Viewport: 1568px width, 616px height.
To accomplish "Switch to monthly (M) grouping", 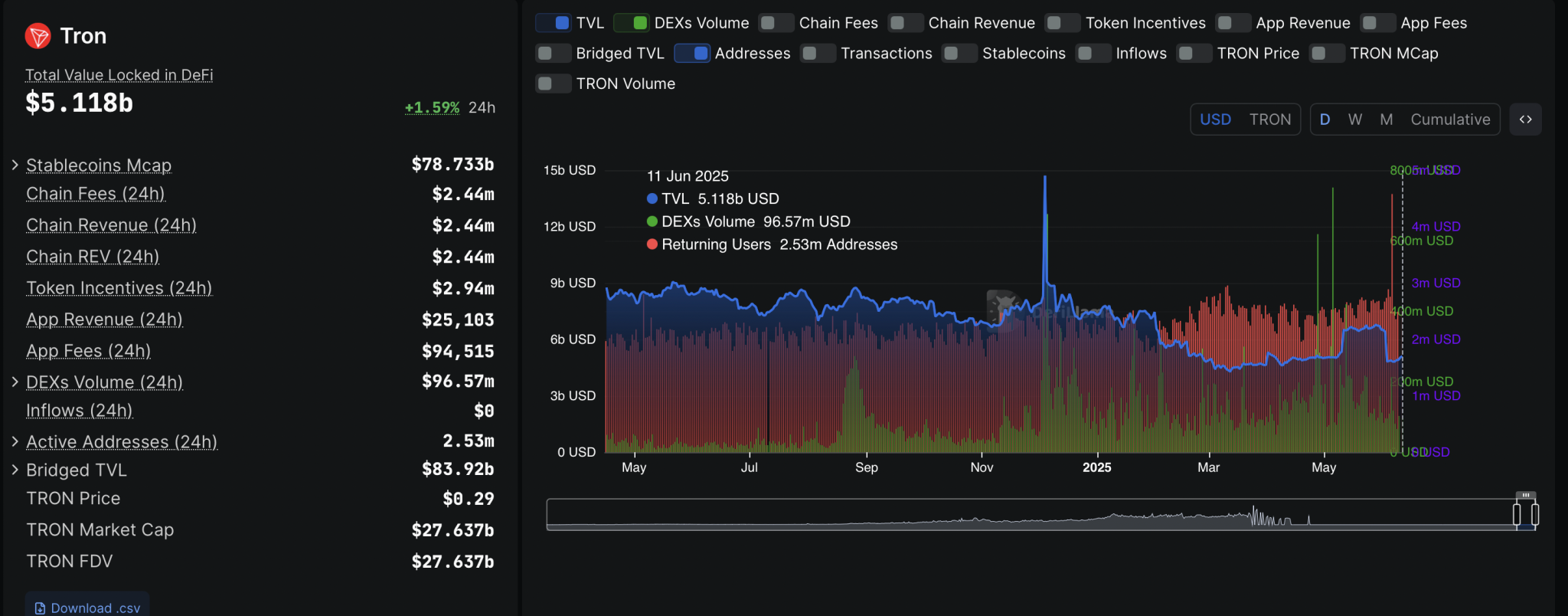I will [x=1387, y=120].
